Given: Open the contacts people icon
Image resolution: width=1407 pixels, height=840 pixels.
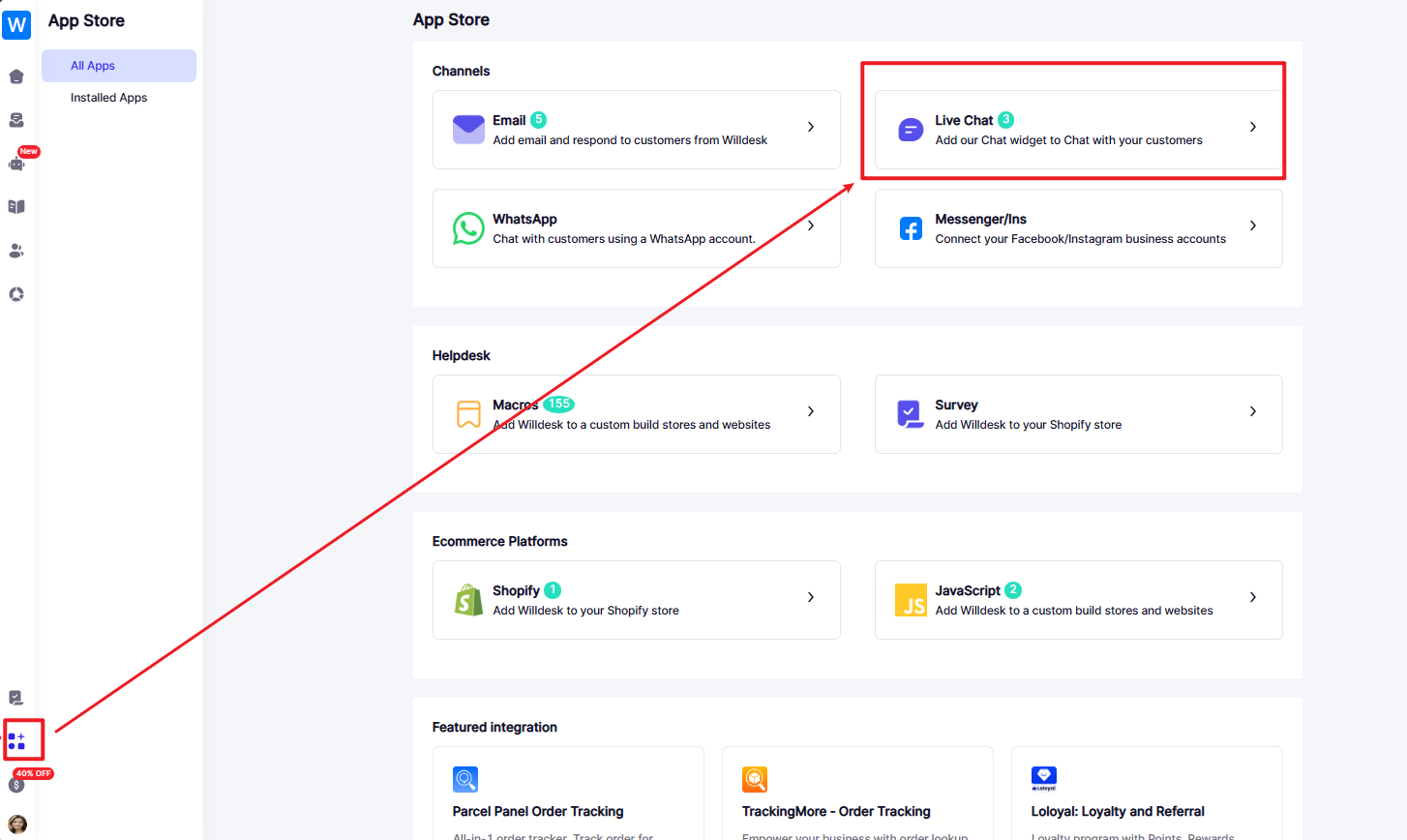Looking at the screenshot, I should click(x=16, y=251).
